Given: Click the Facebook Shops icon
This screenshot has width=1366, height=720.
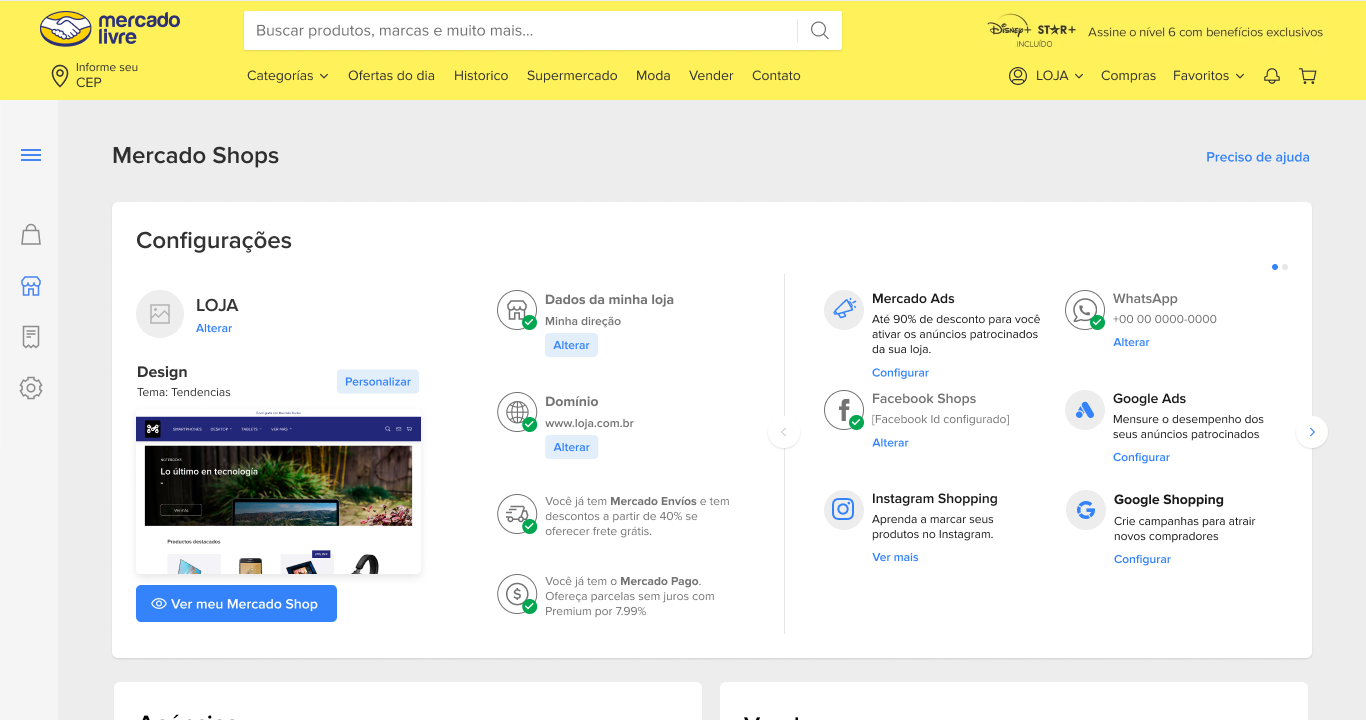Looking at the screenshot, I should [844, 410].
